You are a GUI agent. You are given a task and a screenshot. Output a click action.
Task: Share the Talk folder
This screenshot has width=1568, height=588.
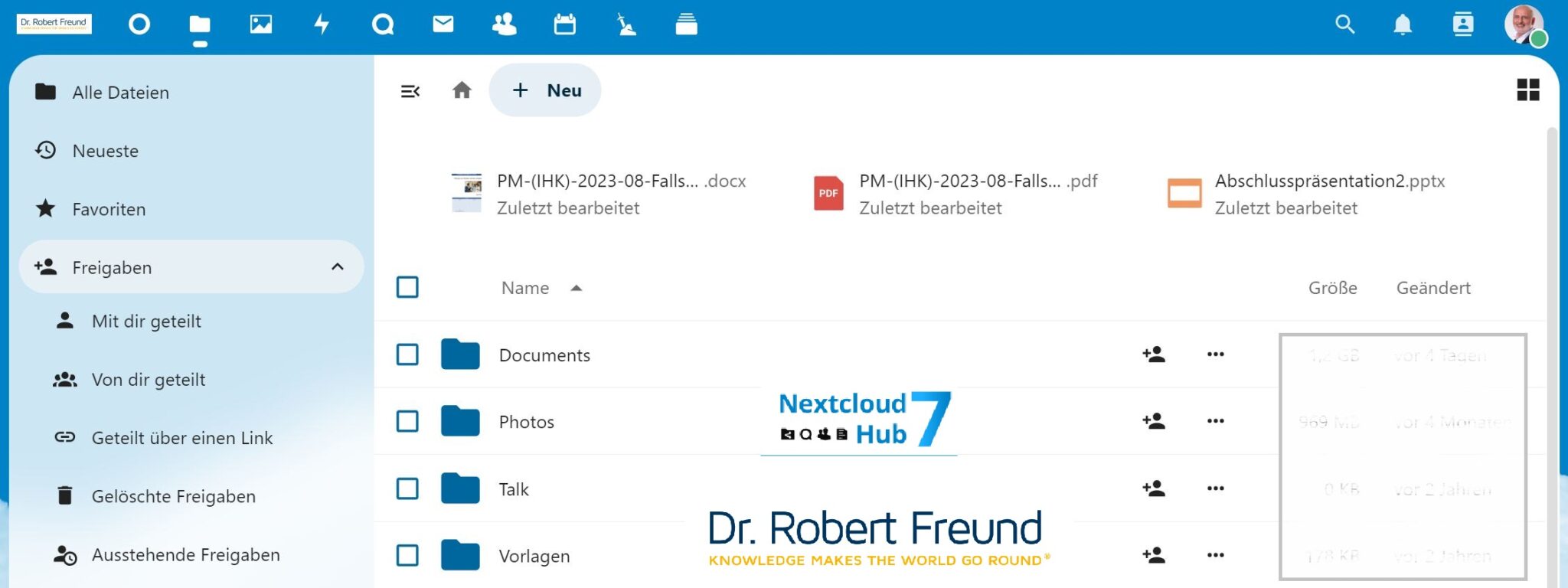[1154, 488]
